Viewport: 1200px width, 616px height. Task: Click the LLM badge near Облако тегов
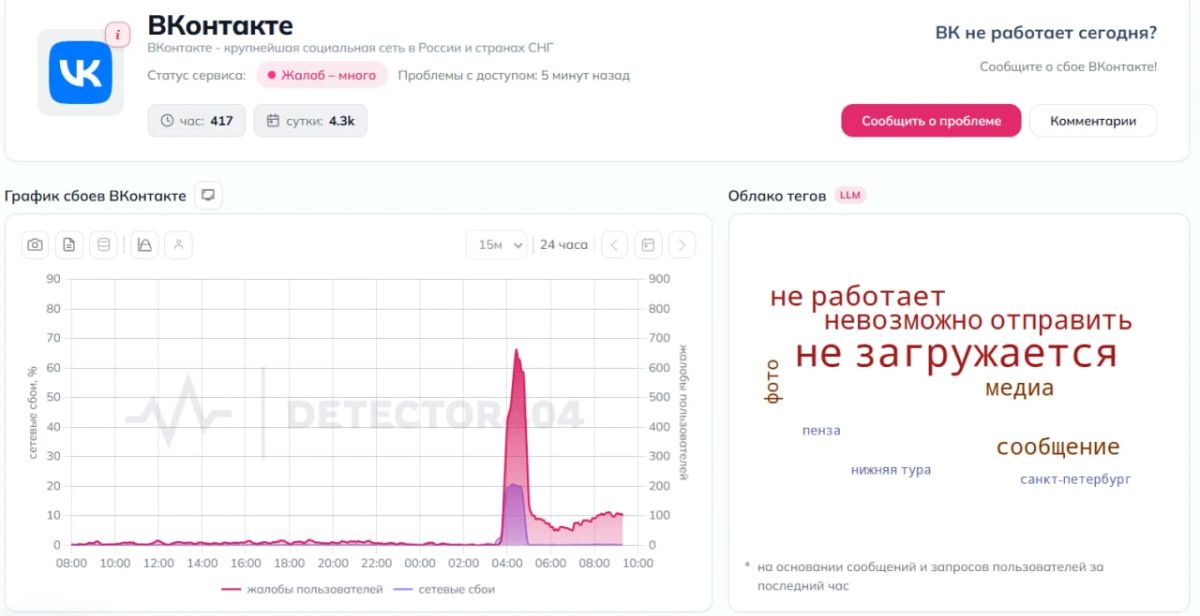click(x=850, y=195)
